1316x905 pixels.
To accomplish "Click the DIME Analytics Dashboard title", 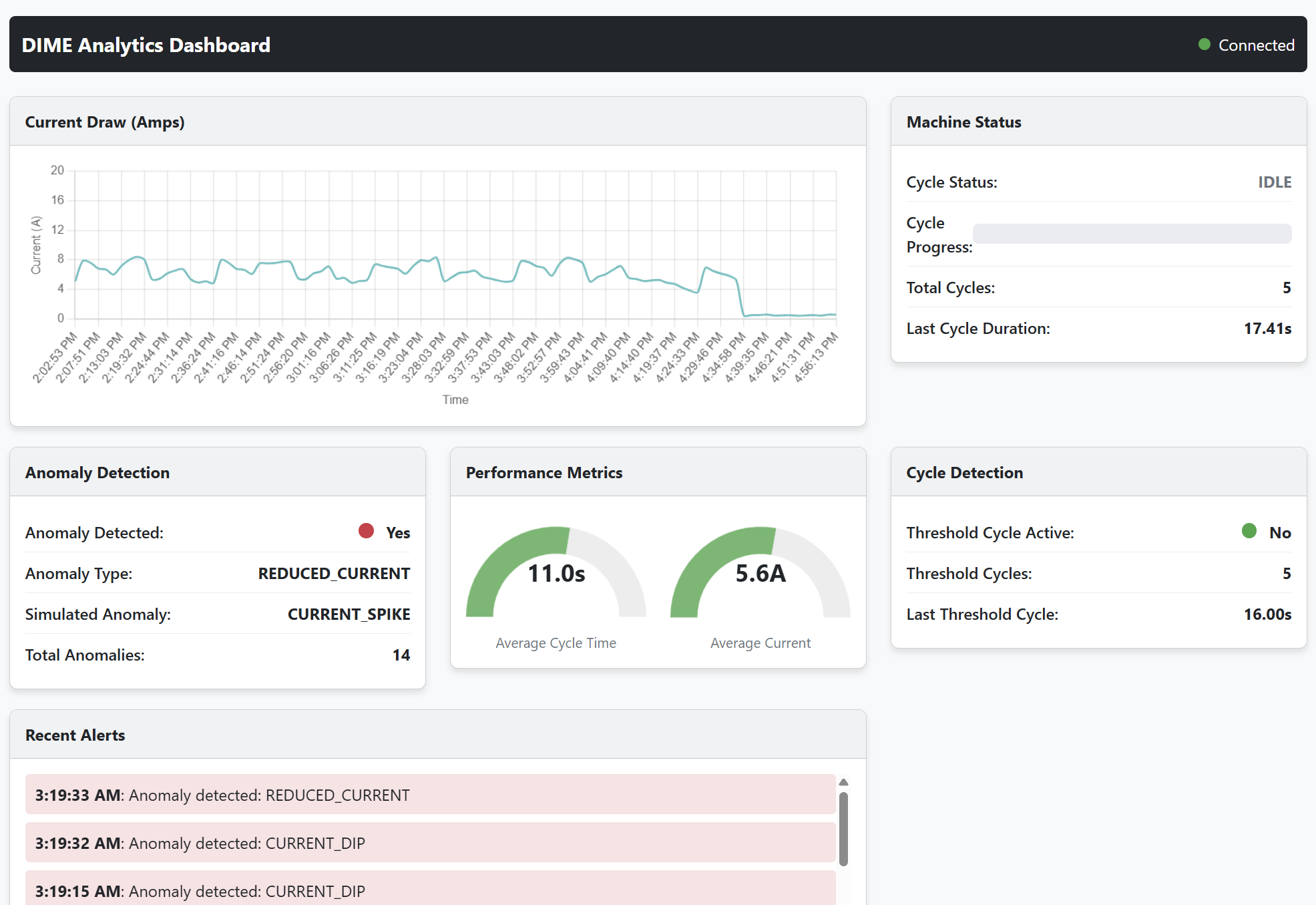I will (146, 45).
